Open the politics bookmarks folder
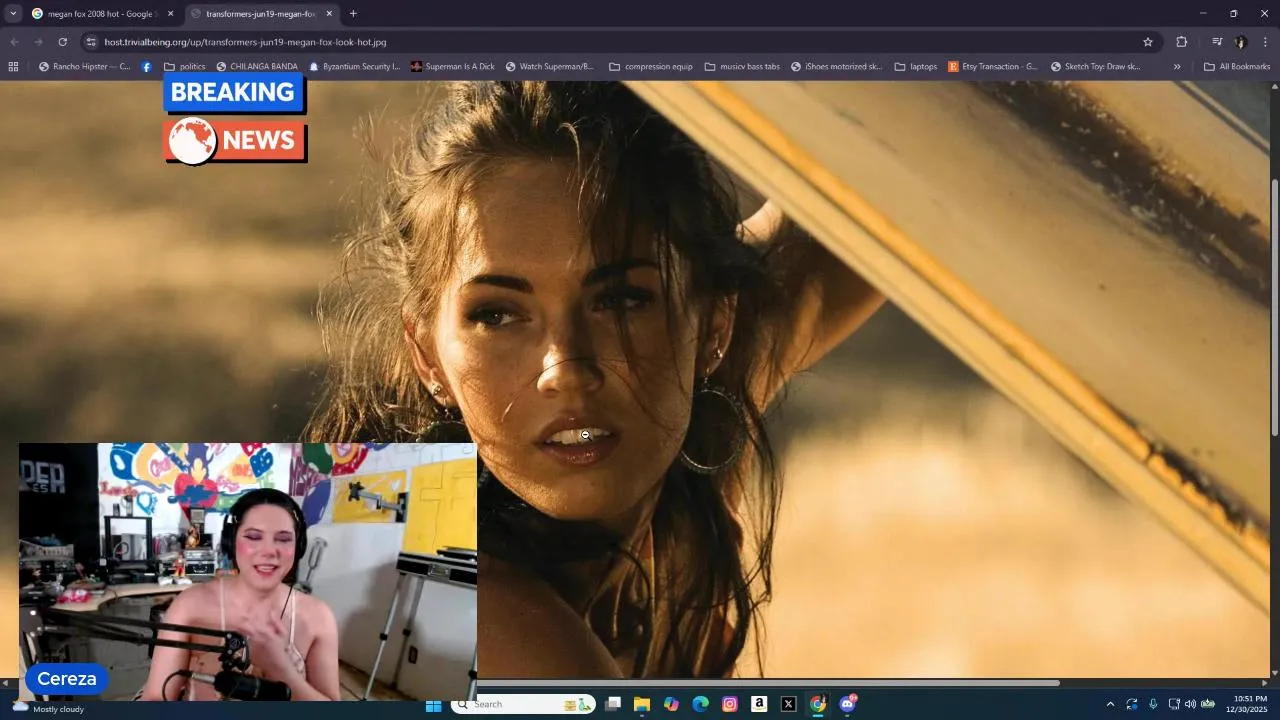1280x720 pixels. (185, 67)
